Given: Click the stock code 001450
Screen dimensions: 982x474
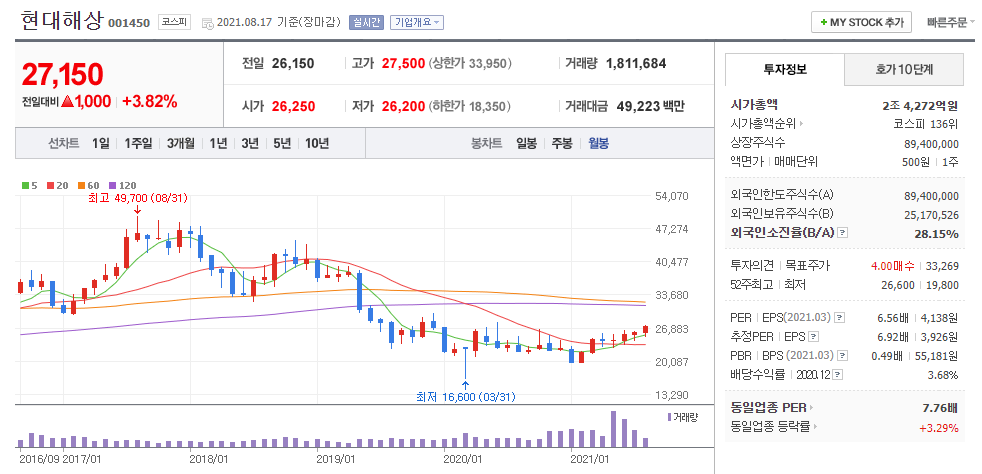Looking at the screenshot, I should [x=129, y=23].
